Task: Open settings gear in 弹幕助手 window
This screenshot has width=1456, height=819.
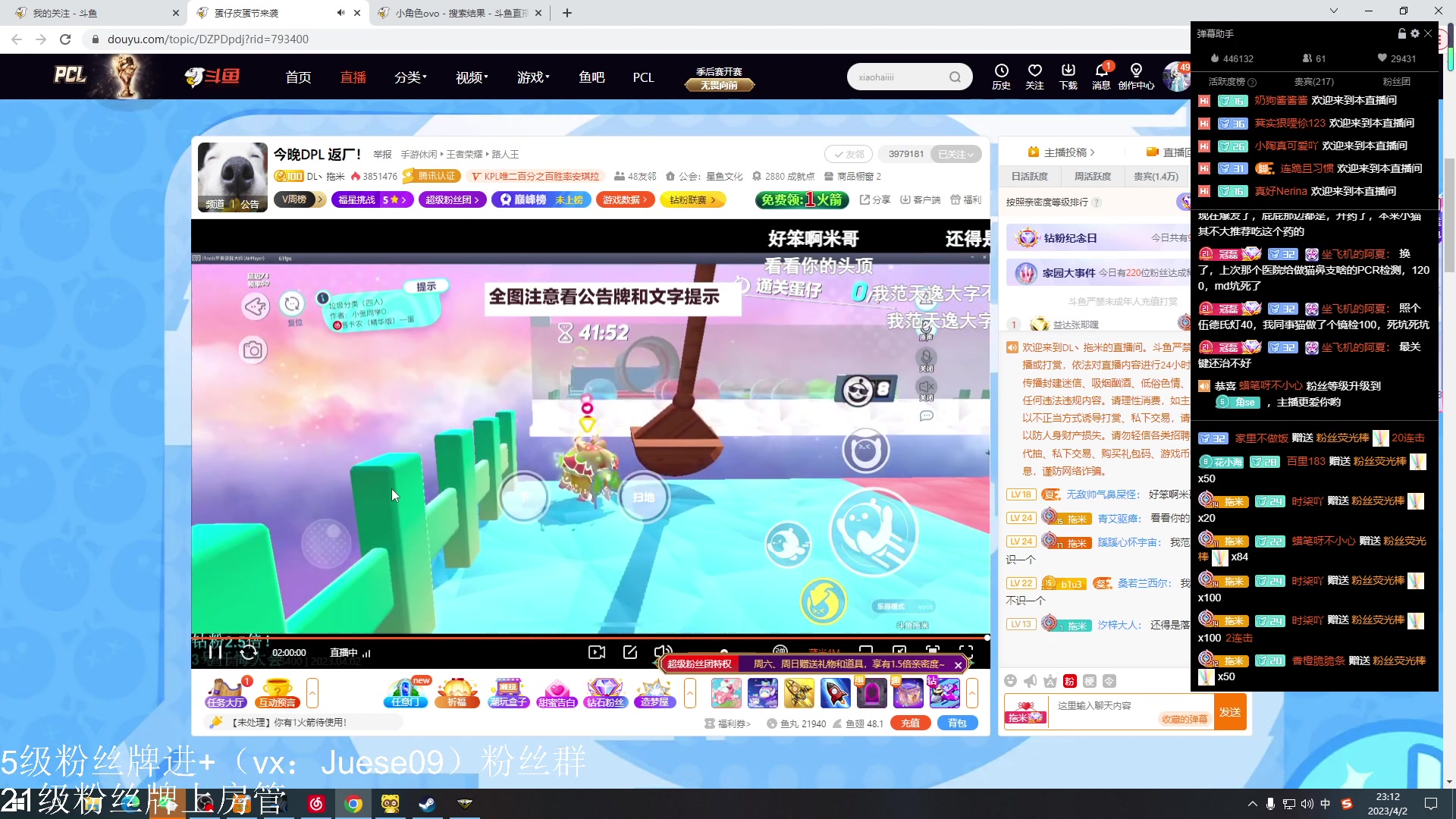Action: (x=1415, y=33)
